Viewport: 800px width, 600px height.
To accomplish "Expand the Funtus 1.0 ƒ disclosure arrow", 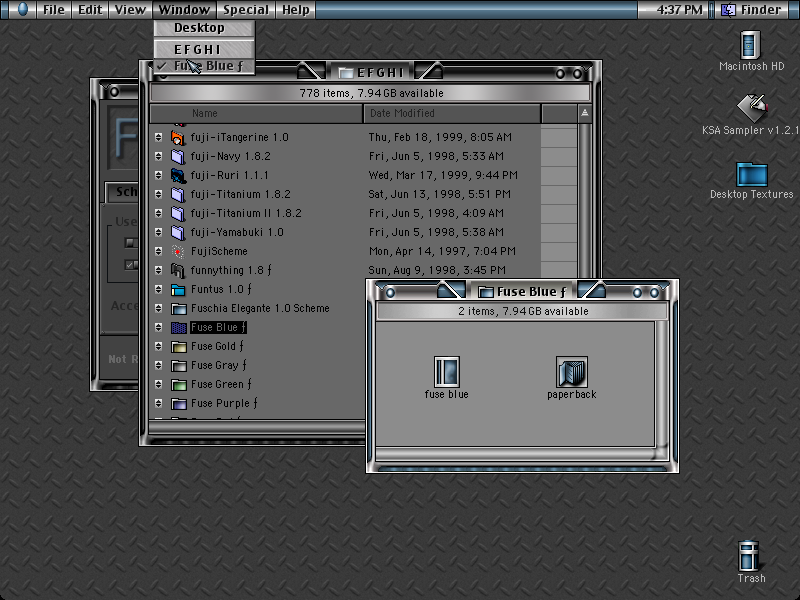I will tap(158, 289).
